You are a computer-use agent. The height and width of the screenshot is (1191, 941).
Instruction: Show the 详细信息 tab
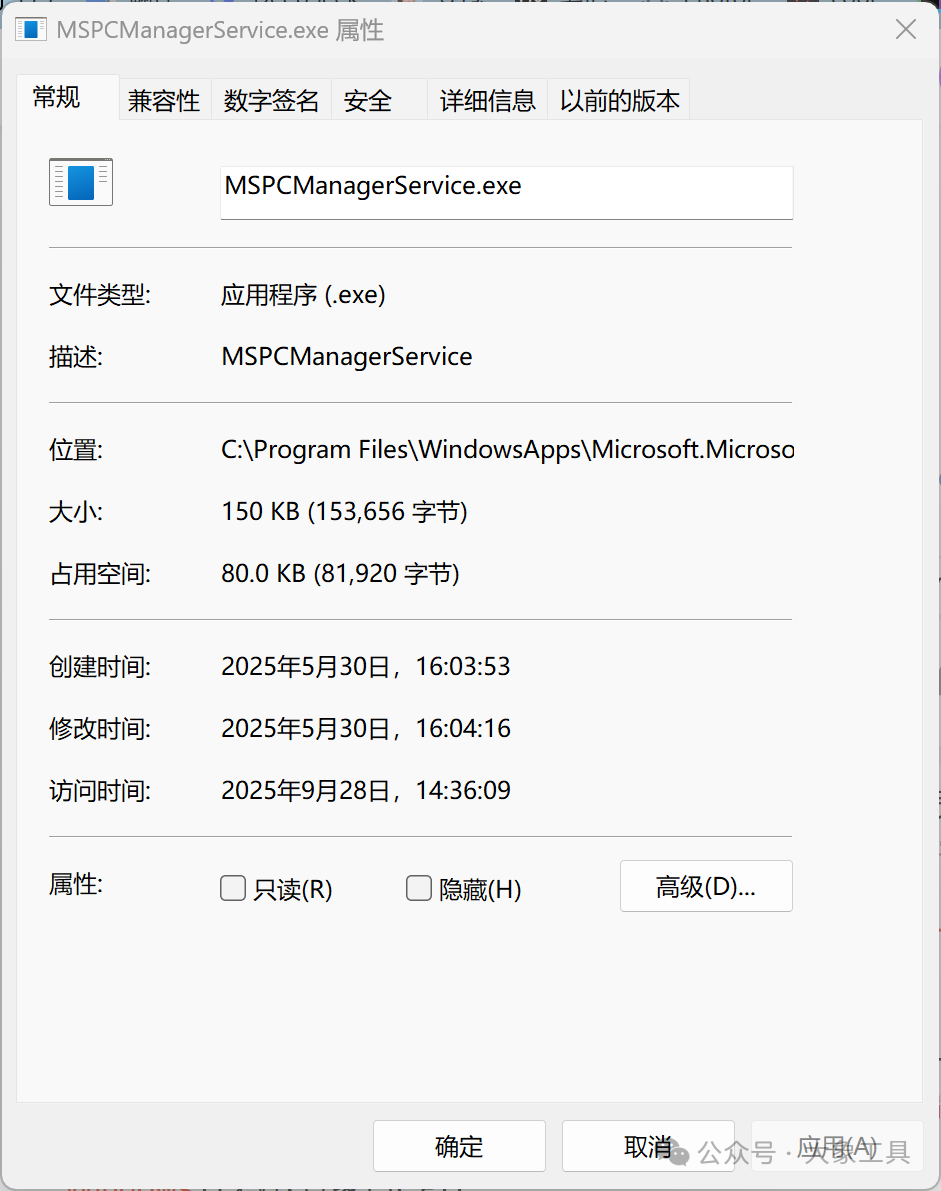point(487,101)
